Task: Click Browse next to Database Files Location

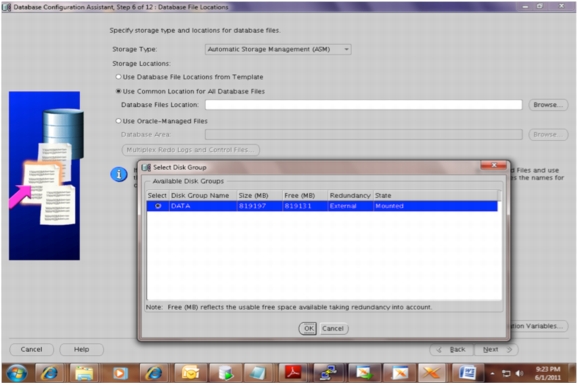Action: (x=548, y=105)
